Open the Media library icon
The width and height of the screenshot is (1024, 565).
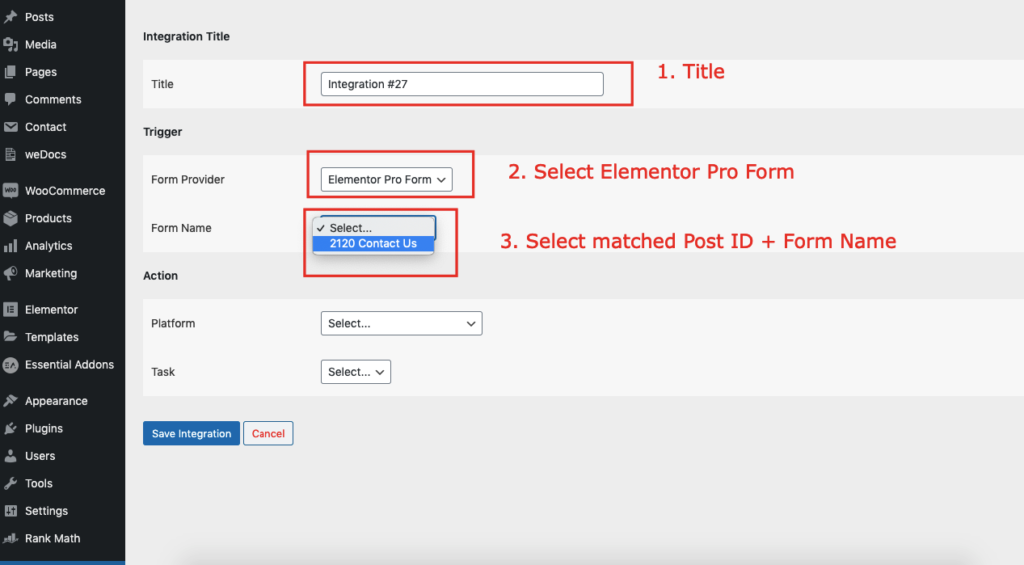coord(10,44)
